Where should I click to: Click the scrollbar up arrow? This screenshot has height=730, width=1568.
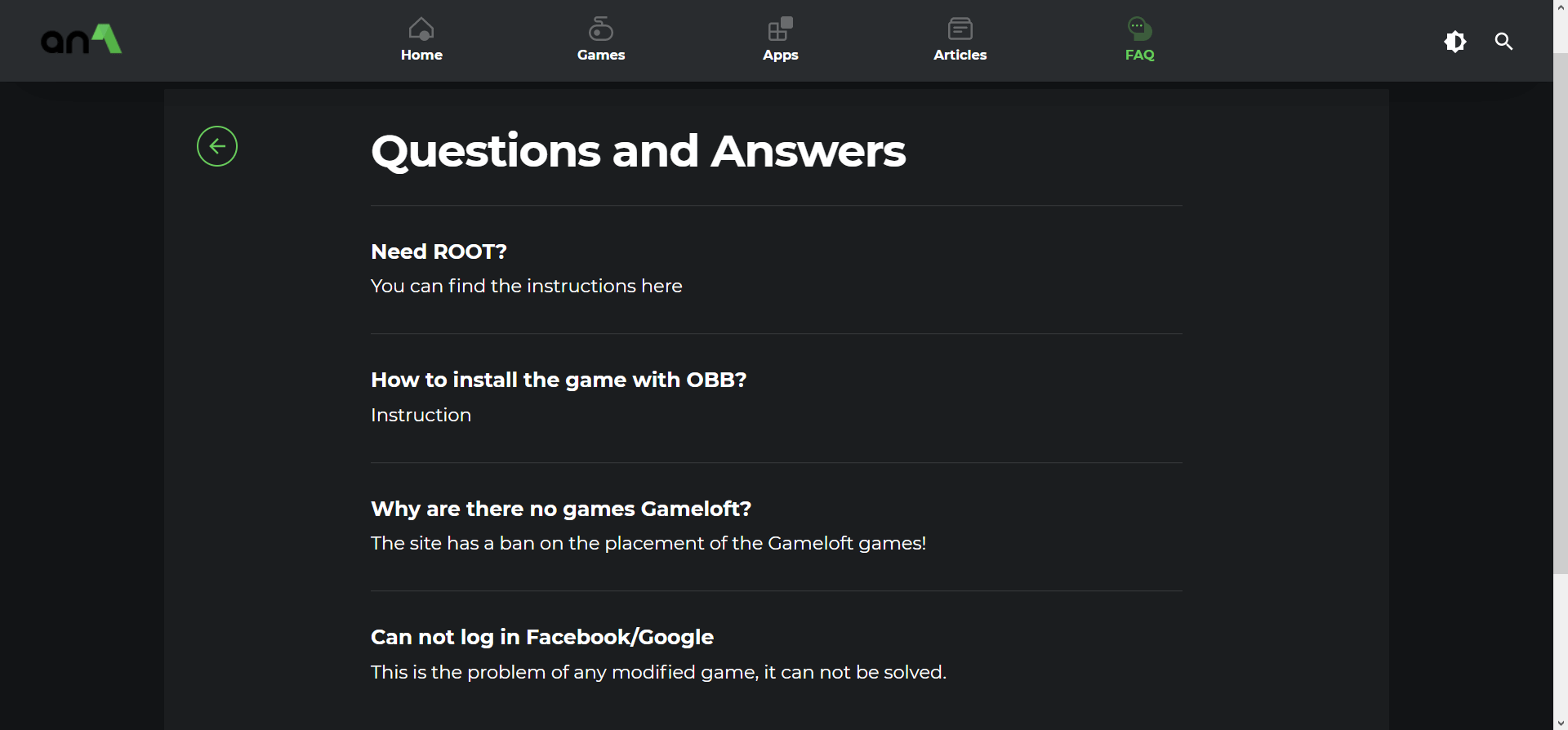pos(1561,7)
